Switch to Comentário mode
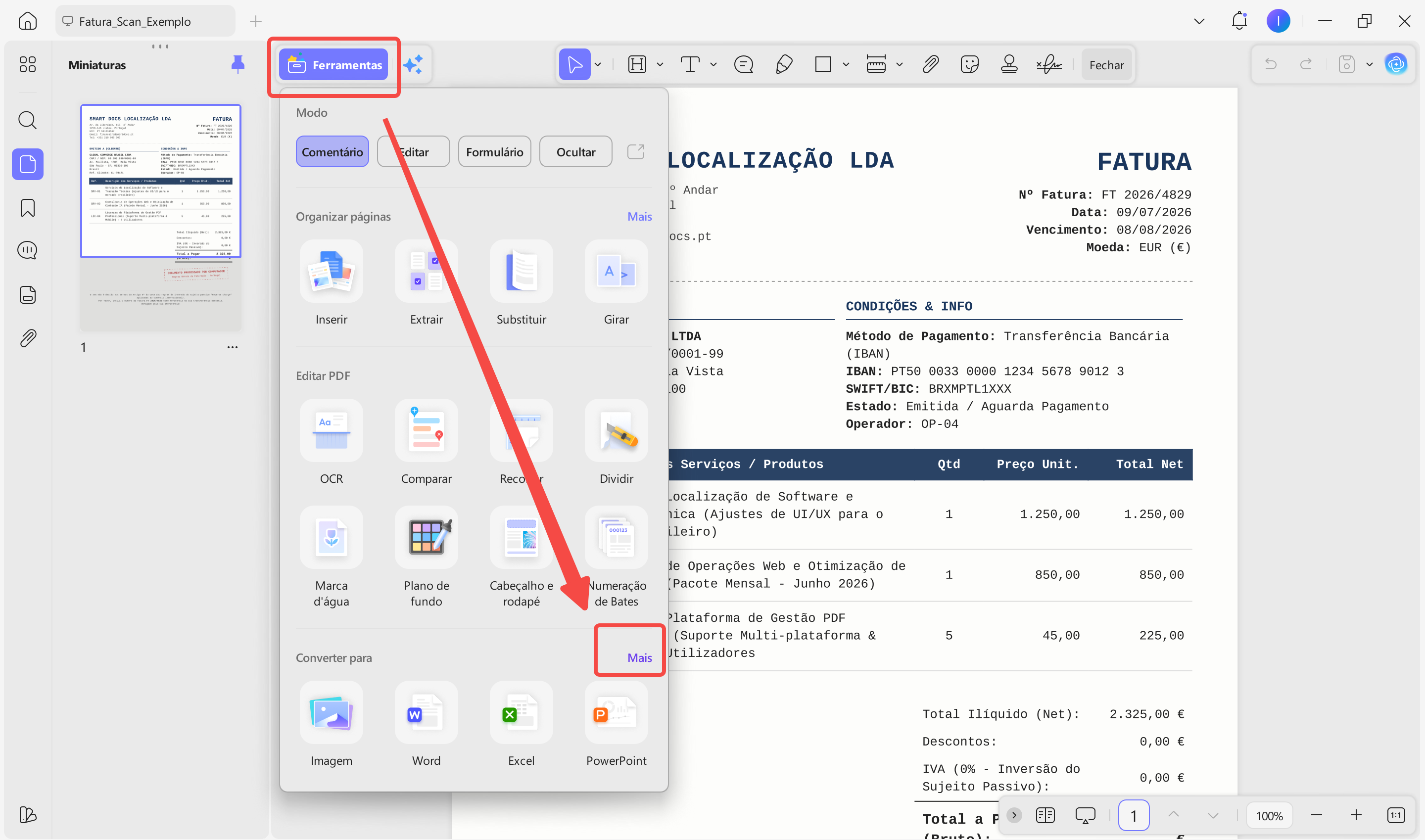Image resolution: width=1425 pixels, height=840 pixels. click(x=332, y=152)
